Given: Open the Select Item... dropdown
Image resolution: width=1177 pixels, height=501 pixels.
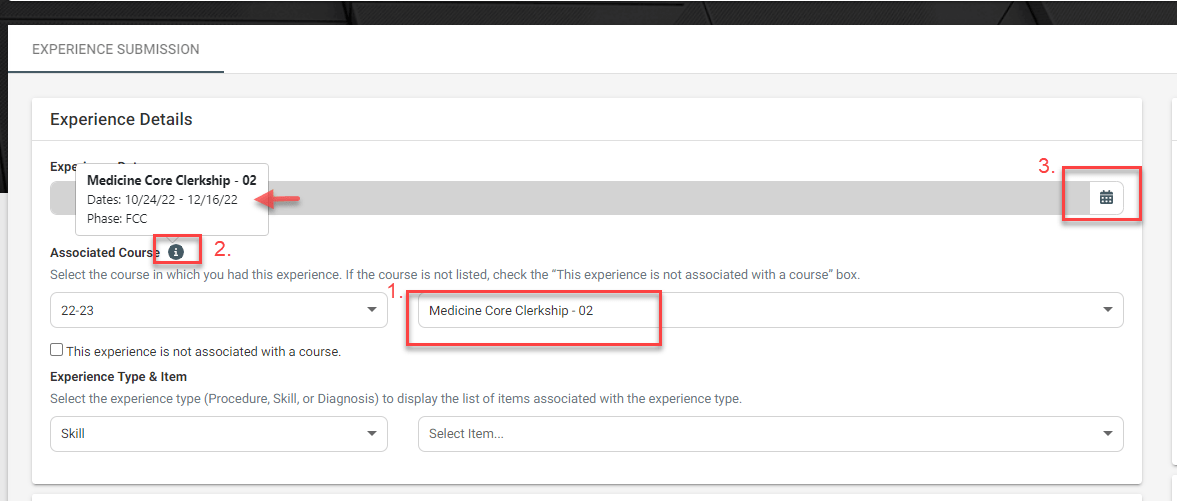Looking at the screenshot, I should (770, 434).
